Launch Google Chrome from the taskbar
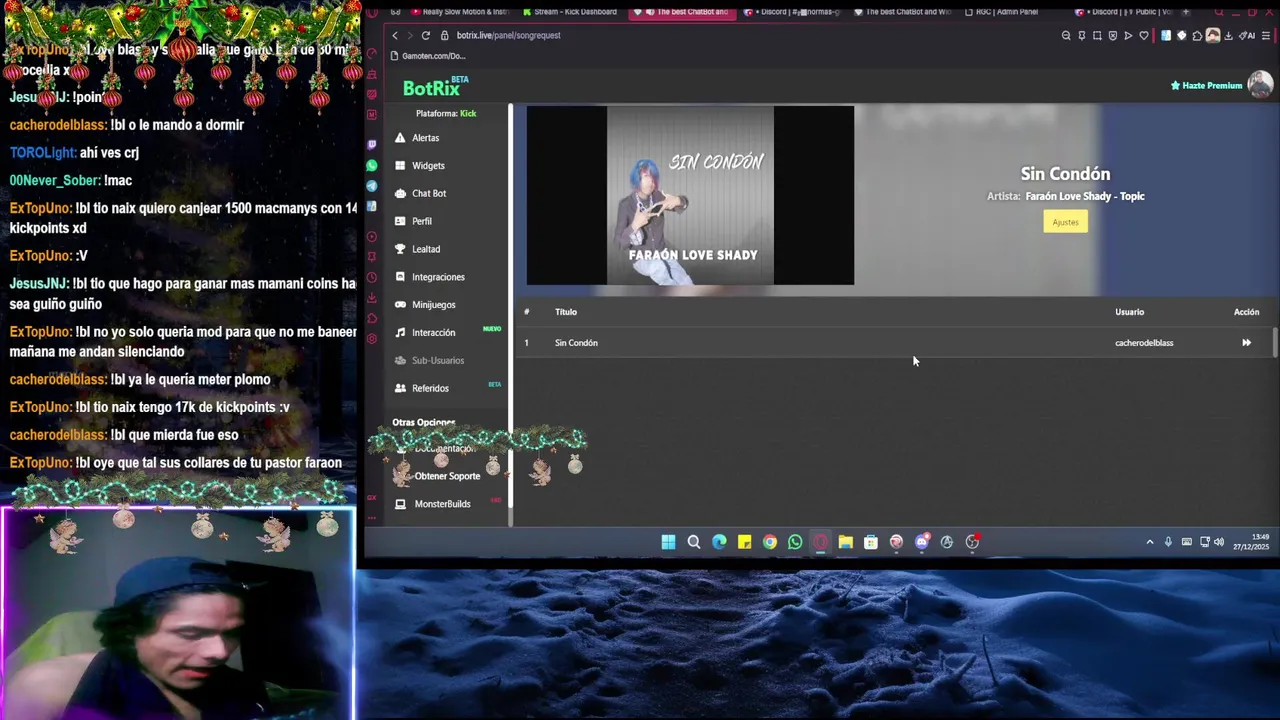Image resolution: width=1280 pixels, height=720 pixels. pos(770,542)
